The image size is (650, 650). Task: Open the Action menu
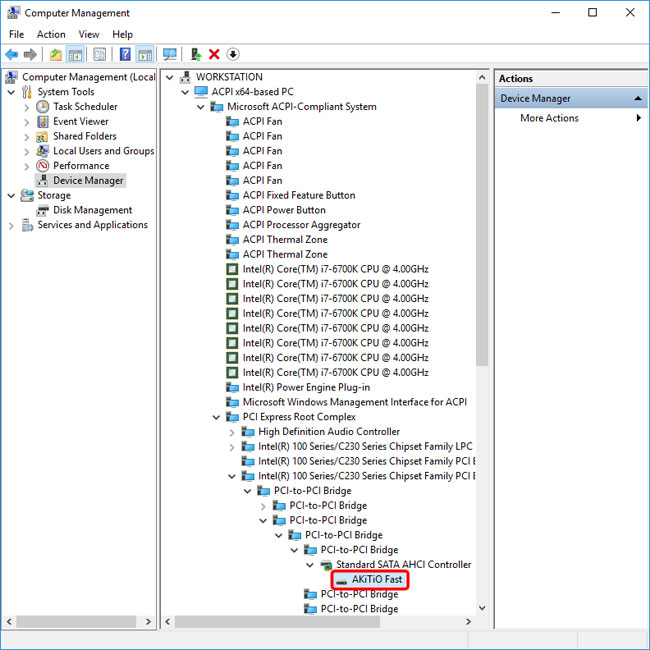51,34
